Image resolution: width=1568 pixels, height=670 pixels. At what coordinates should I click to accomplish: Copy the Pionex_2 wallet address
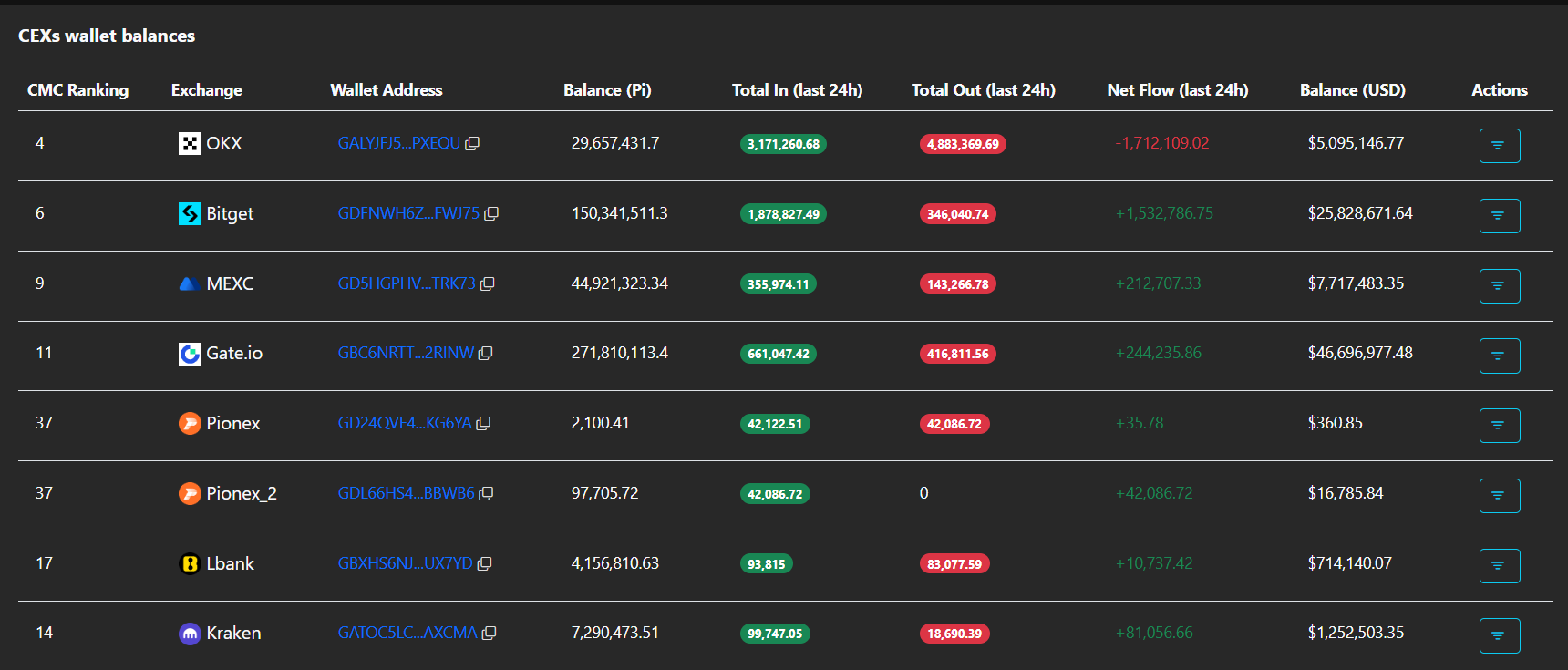[x=486, y=494]
